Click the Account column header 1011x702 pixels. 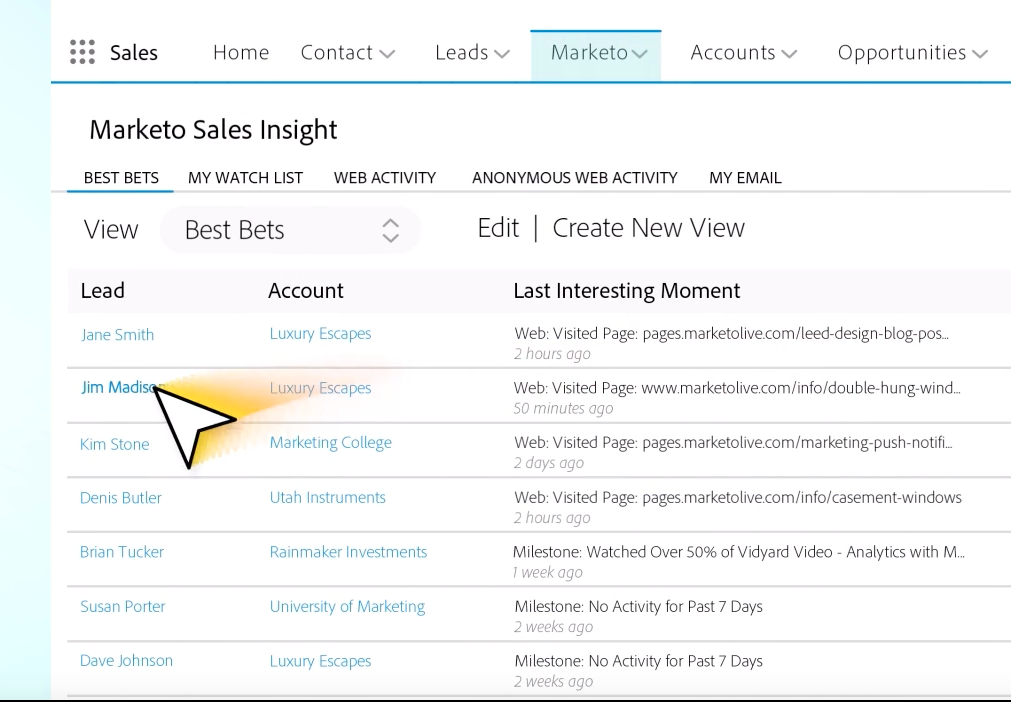[x=306, y=291]
